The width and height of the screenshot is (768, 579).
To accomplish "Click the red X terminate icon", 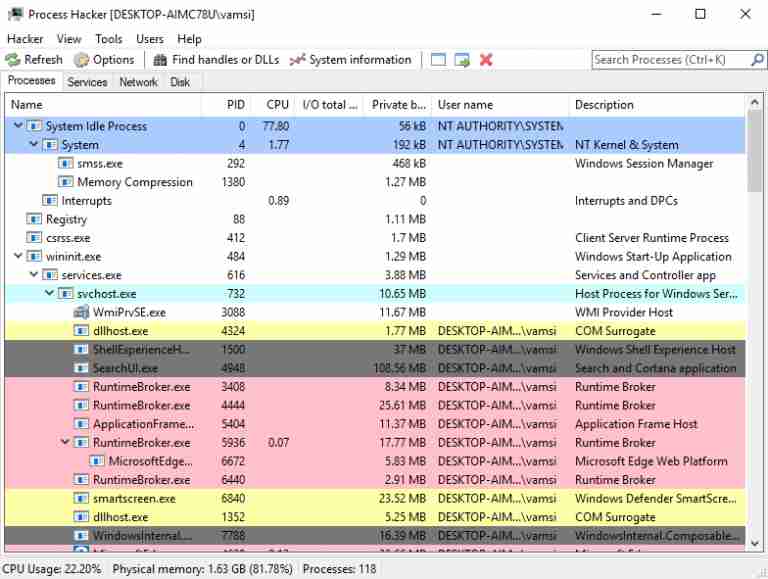I will tap(486, 60).
